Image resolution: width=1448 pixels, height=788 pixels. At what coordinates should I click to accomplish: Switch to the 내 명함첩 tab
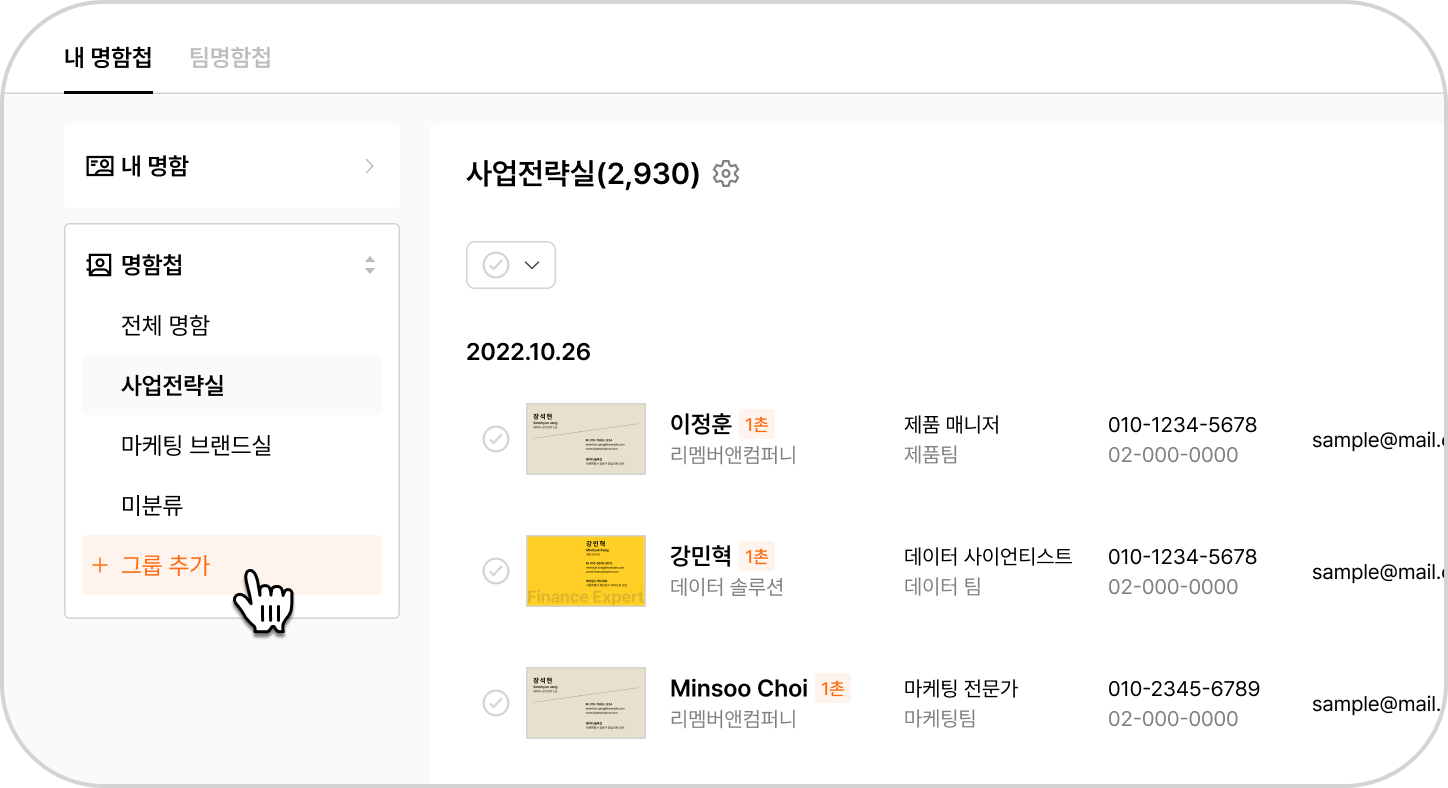(x=108, y=57)
